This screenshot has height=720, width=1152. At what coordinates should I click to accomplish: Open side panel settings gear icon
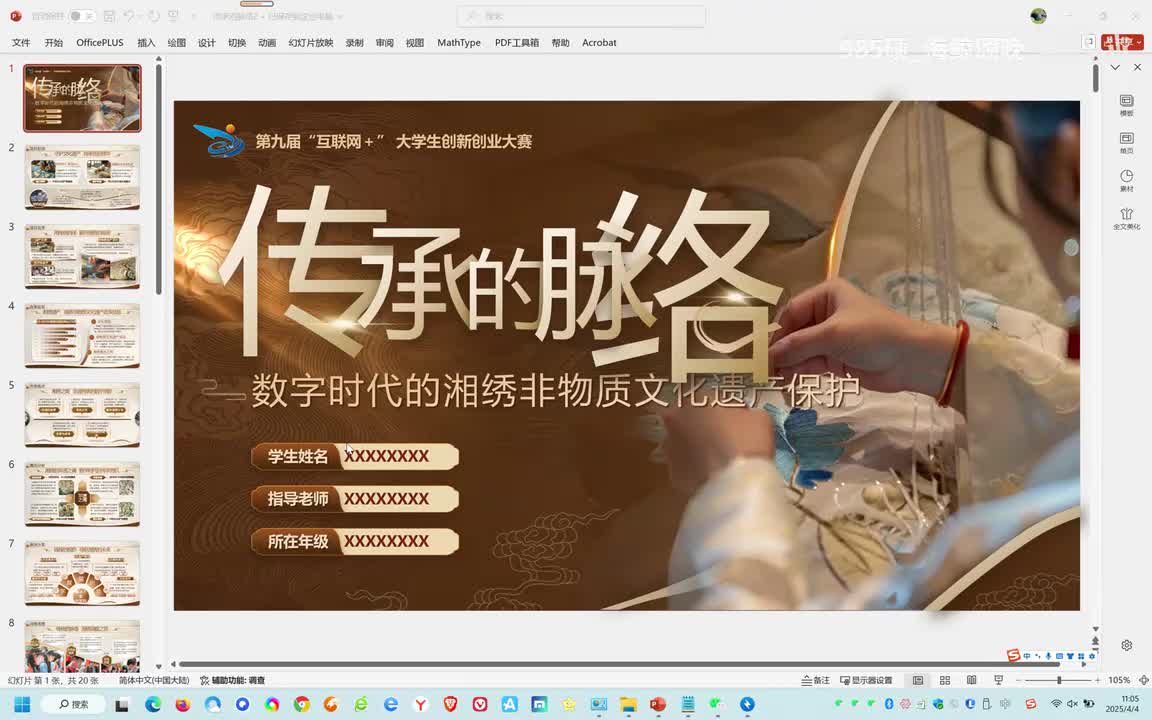pyautogui.click(x=1126, y=645)
